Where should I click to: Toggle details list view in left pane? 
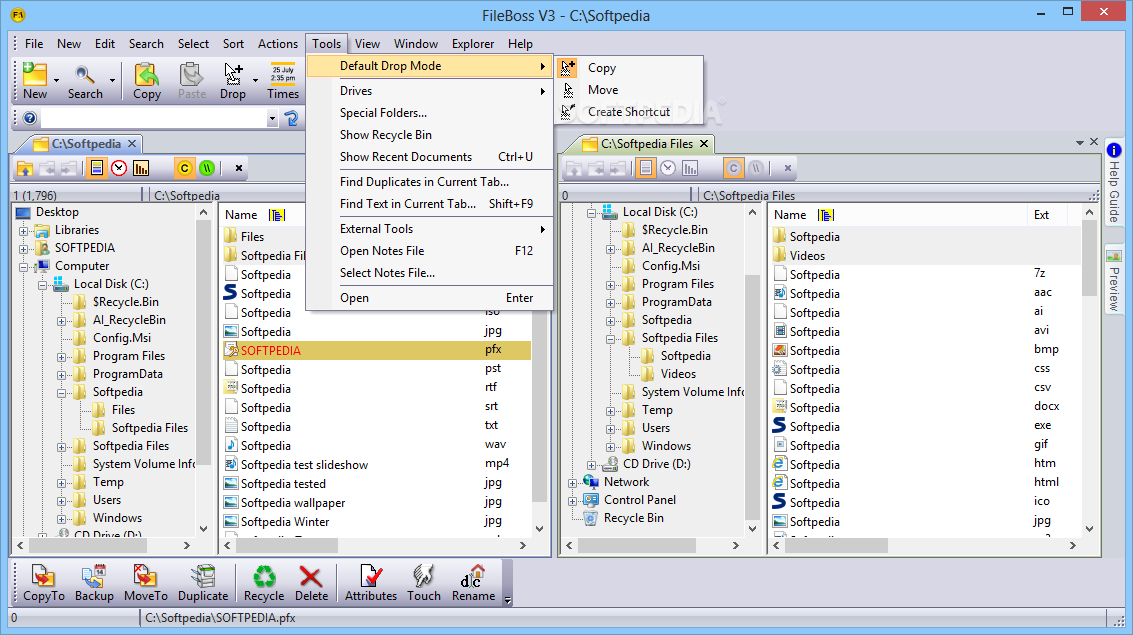tap(97, 168)
